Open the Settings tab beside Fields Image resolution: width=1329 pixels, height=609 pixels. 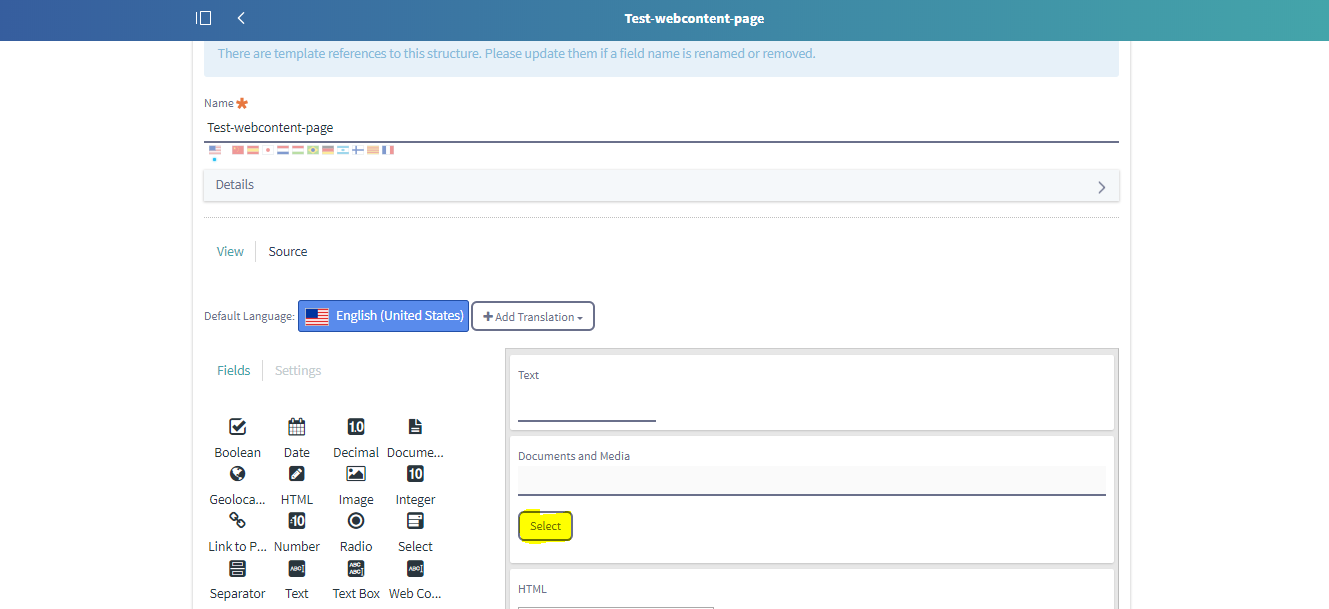[x=298, y=371]
